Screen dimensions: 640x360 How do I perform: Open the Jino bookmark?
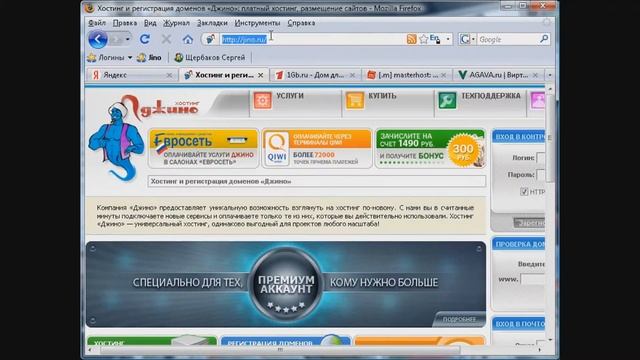pyautogui.click(x=149, y=58)
